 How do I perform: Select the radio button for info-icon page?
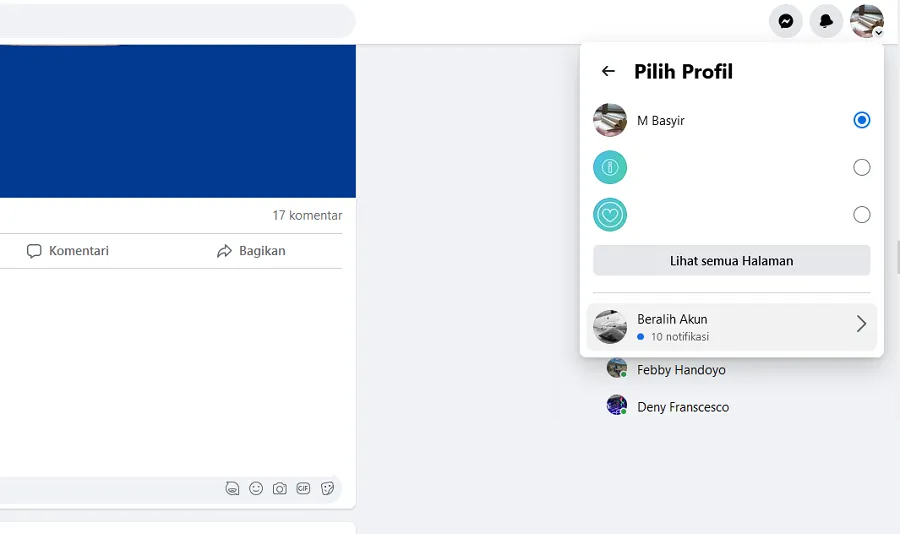(862, 168)
